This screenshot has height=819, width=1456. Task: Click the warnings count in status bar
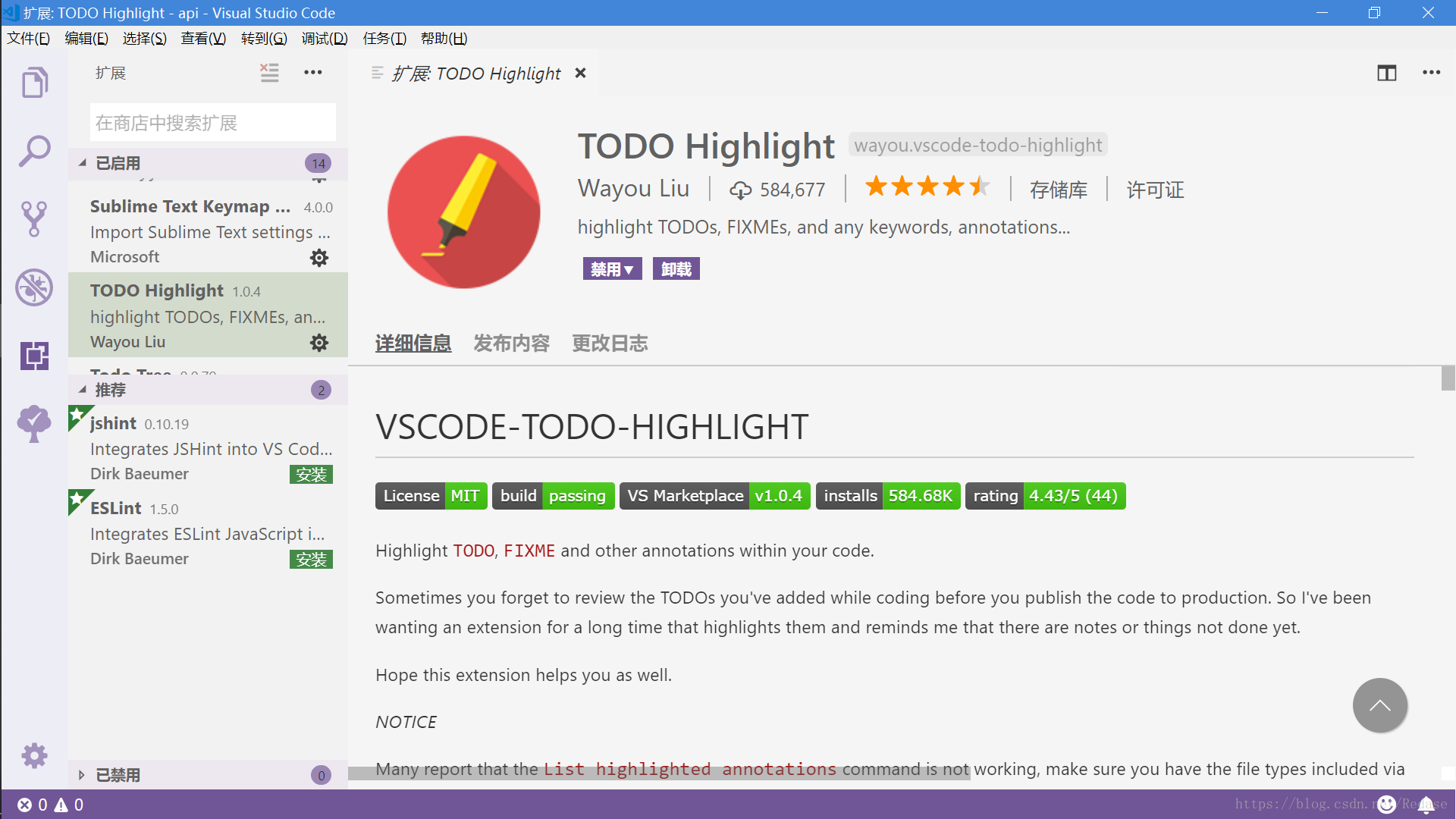click(x=69, y=805)
